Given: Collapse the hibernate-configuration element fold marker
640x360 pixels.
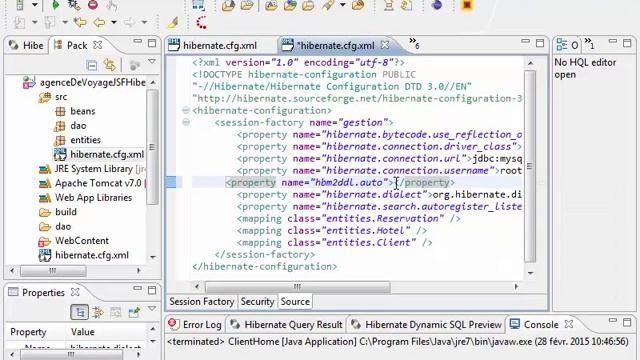Looking at the screenshot, I should 186,110.
